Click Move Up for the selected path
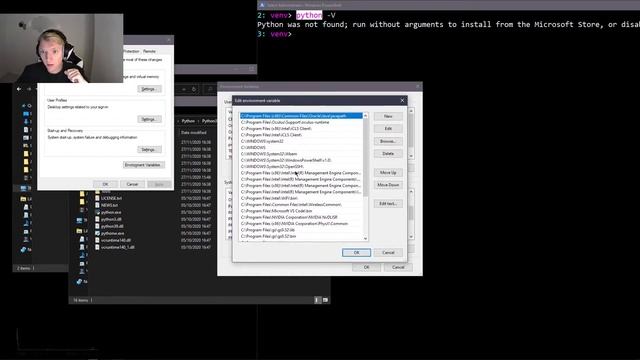Viewport: 640px width, 360px height. point(388,173)
